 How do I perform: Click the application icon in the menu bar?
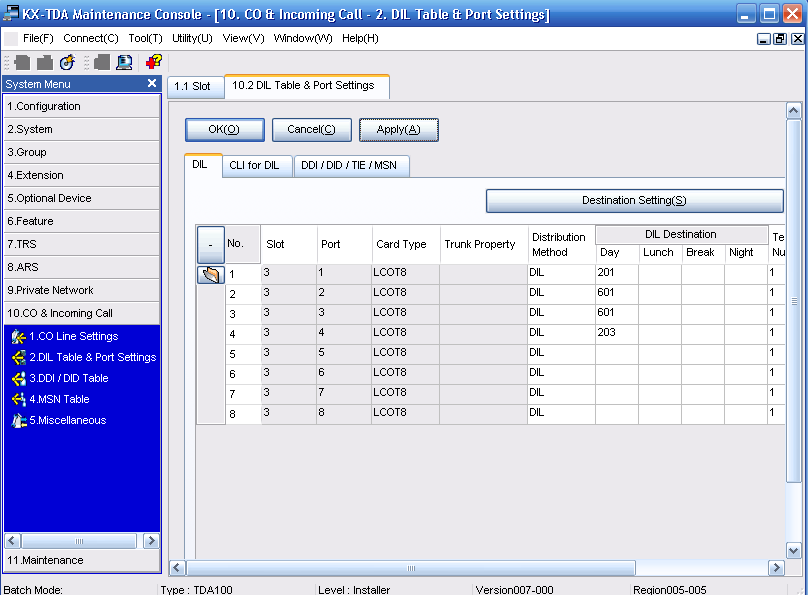[x=11, y=39]
